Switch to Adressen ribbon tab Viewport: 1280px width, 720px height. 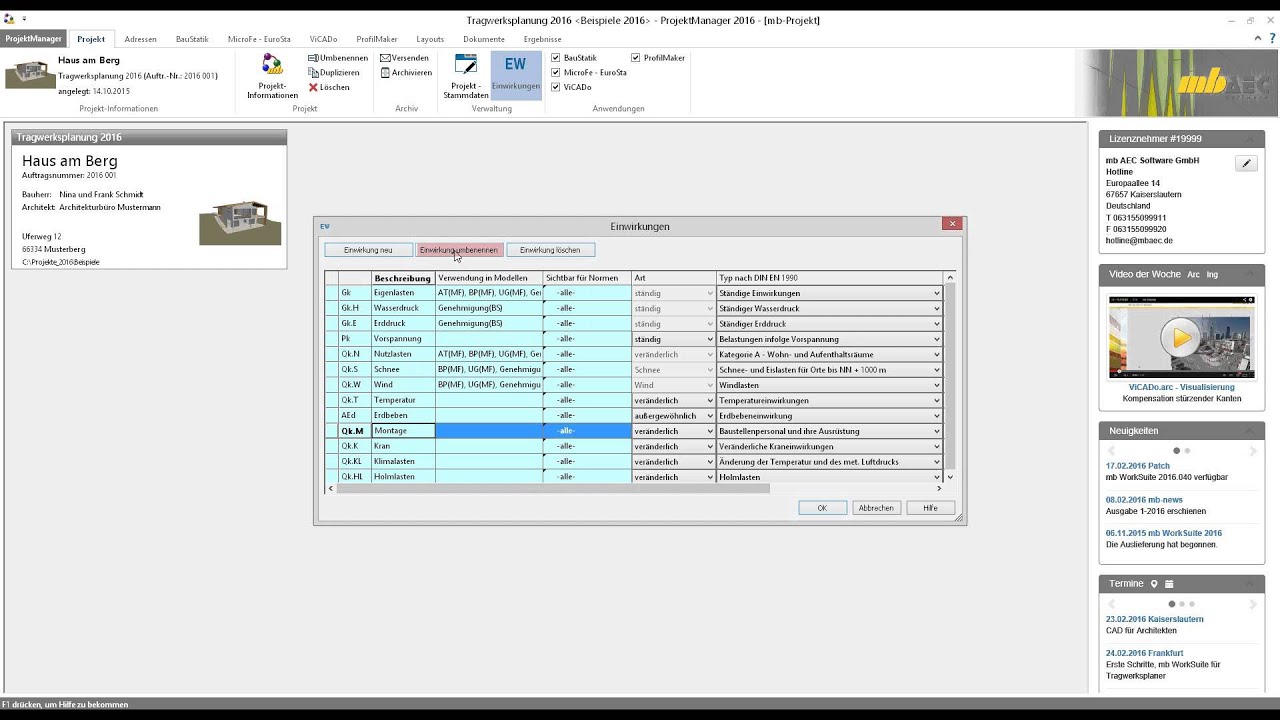(x=141, y=39)
